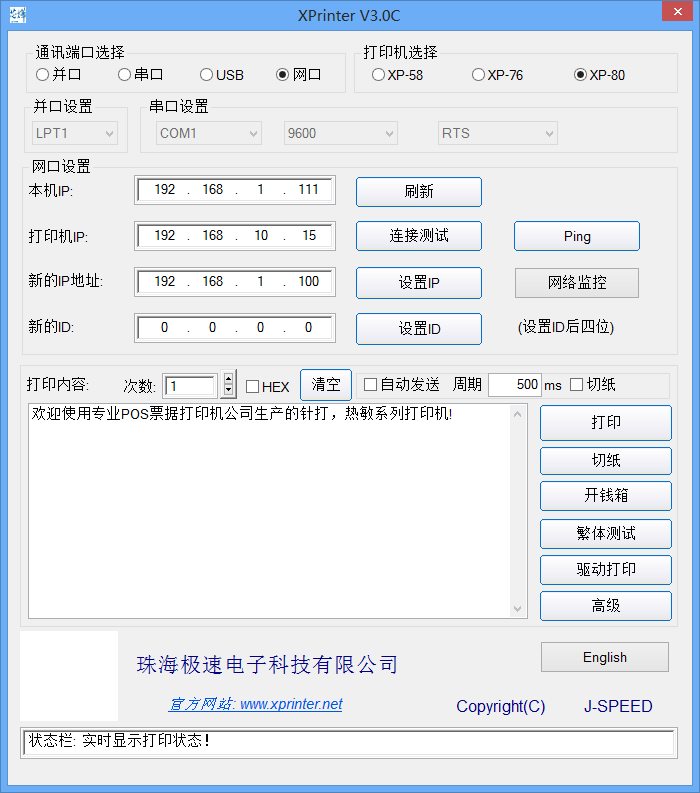The height and width of the screenshot is (793, 700).
Task: Click the 本机IP address field
Action: click(235, 190)
